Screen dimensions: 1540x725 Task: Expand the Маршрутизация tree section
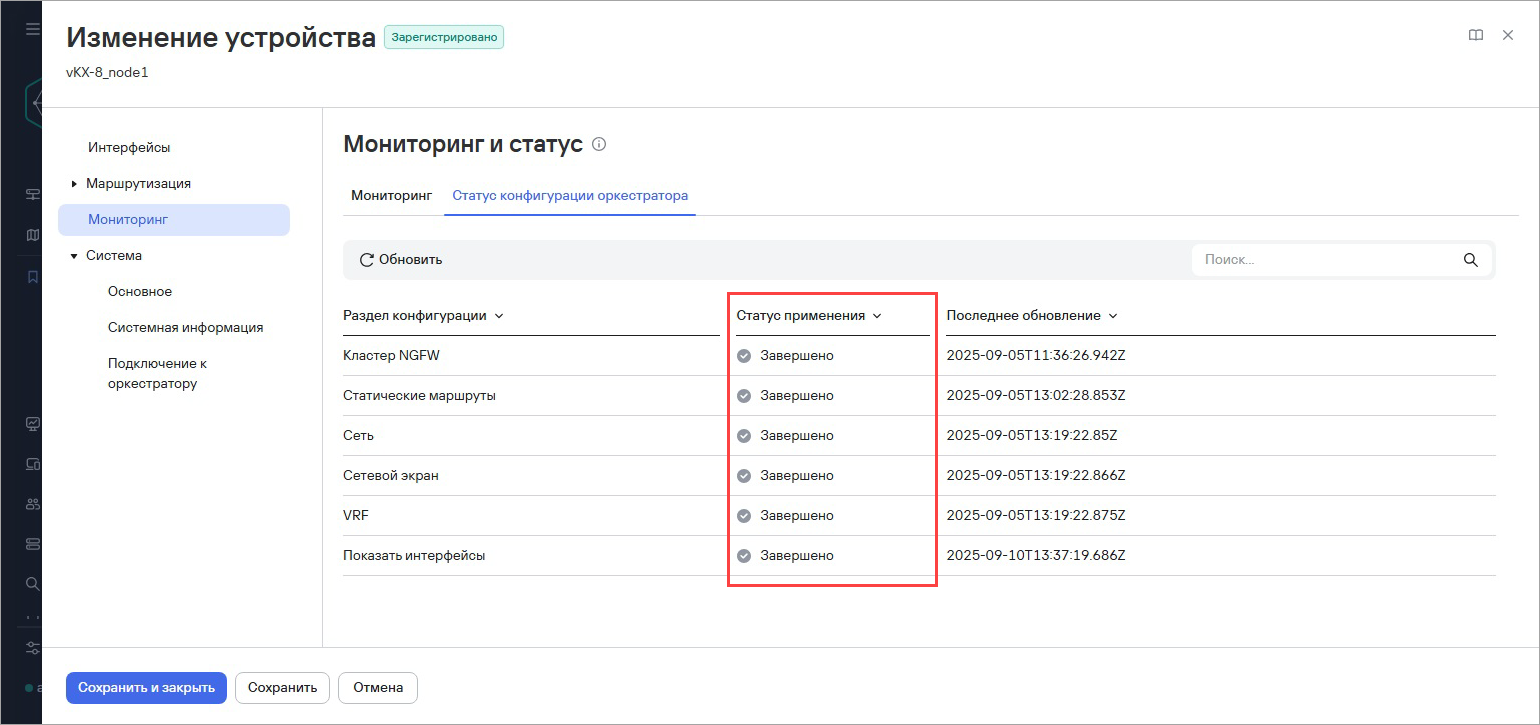pos(74,184)
